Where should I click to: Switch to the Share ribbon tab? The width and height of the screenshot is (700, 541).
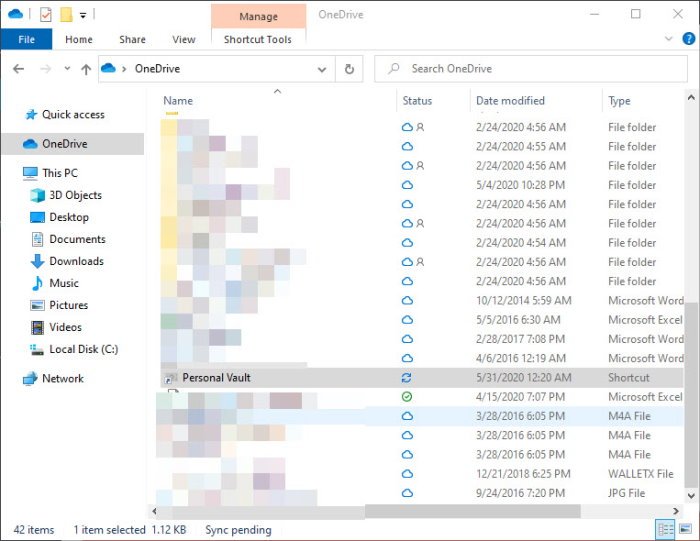(x=132, y=39)
